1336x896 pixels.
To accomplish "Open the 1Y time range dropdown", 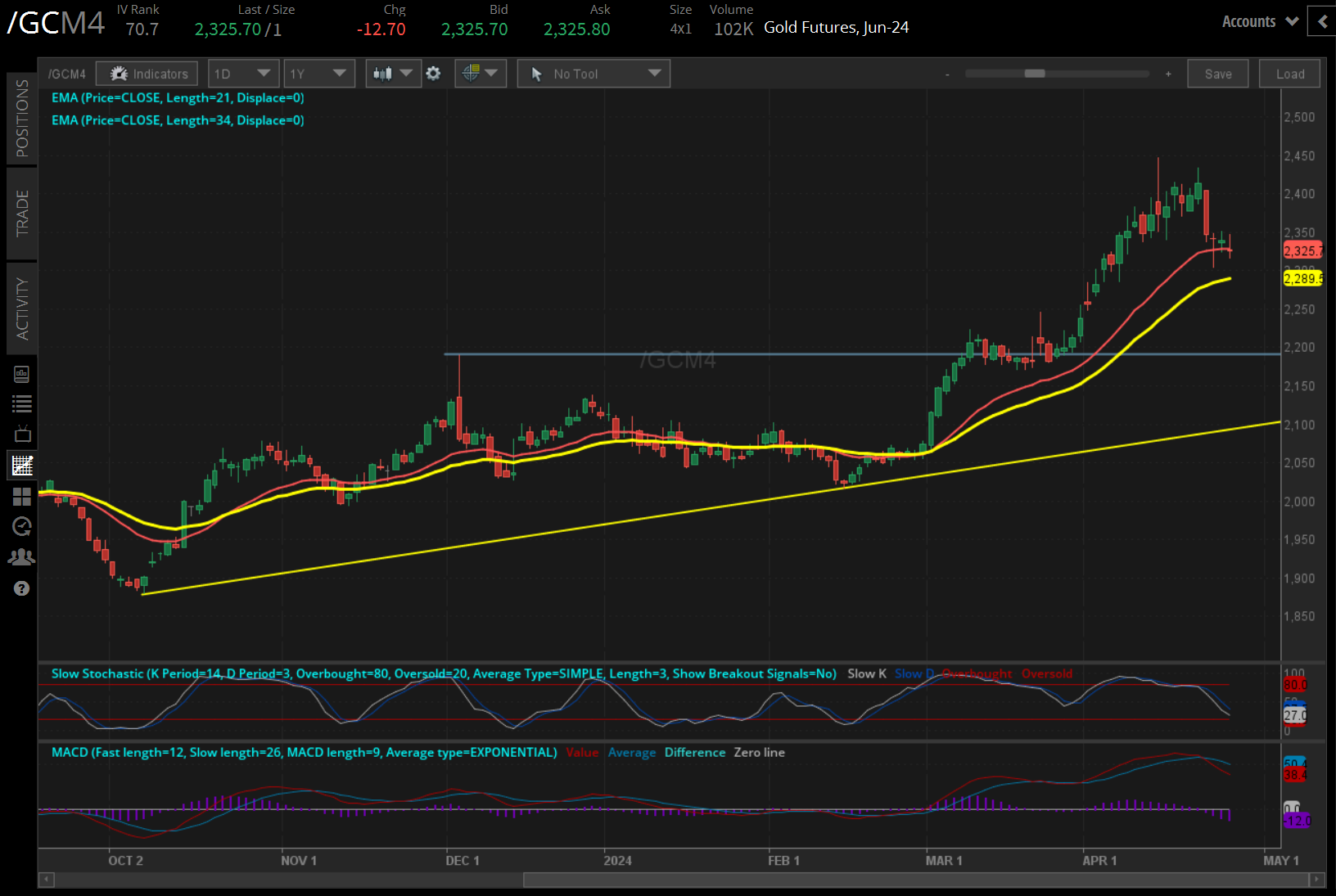I will [x=318, y=74].
